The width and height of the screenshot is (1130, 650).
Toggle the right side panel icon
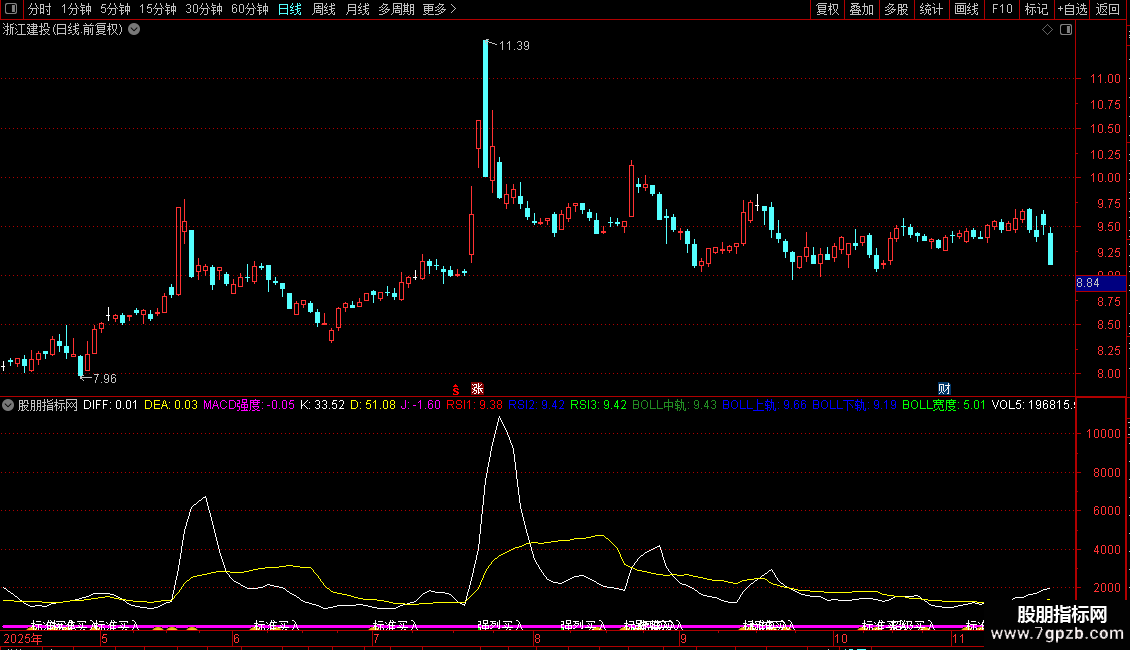click(1066, 30)
